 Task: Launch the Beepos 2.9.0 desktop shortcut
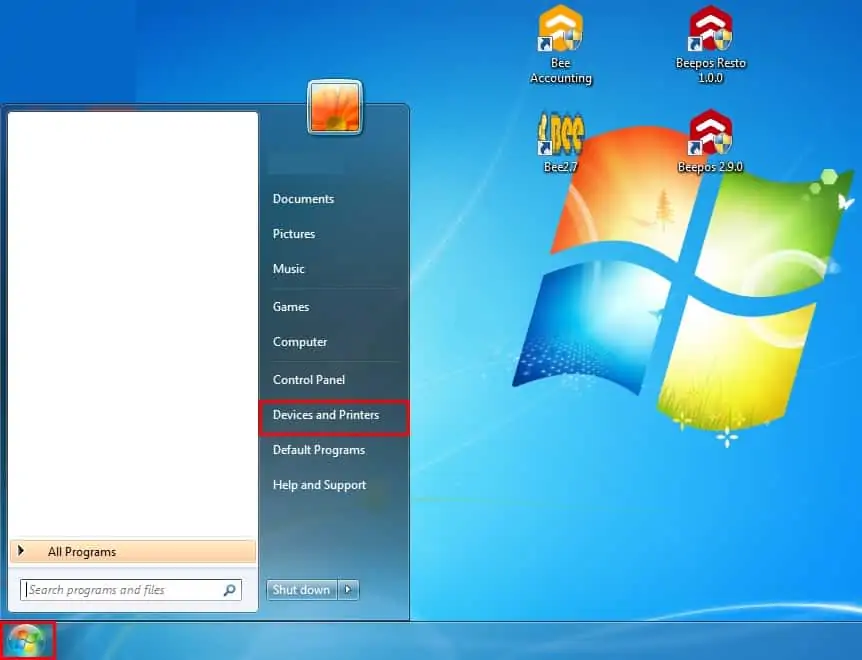(710, 142)
